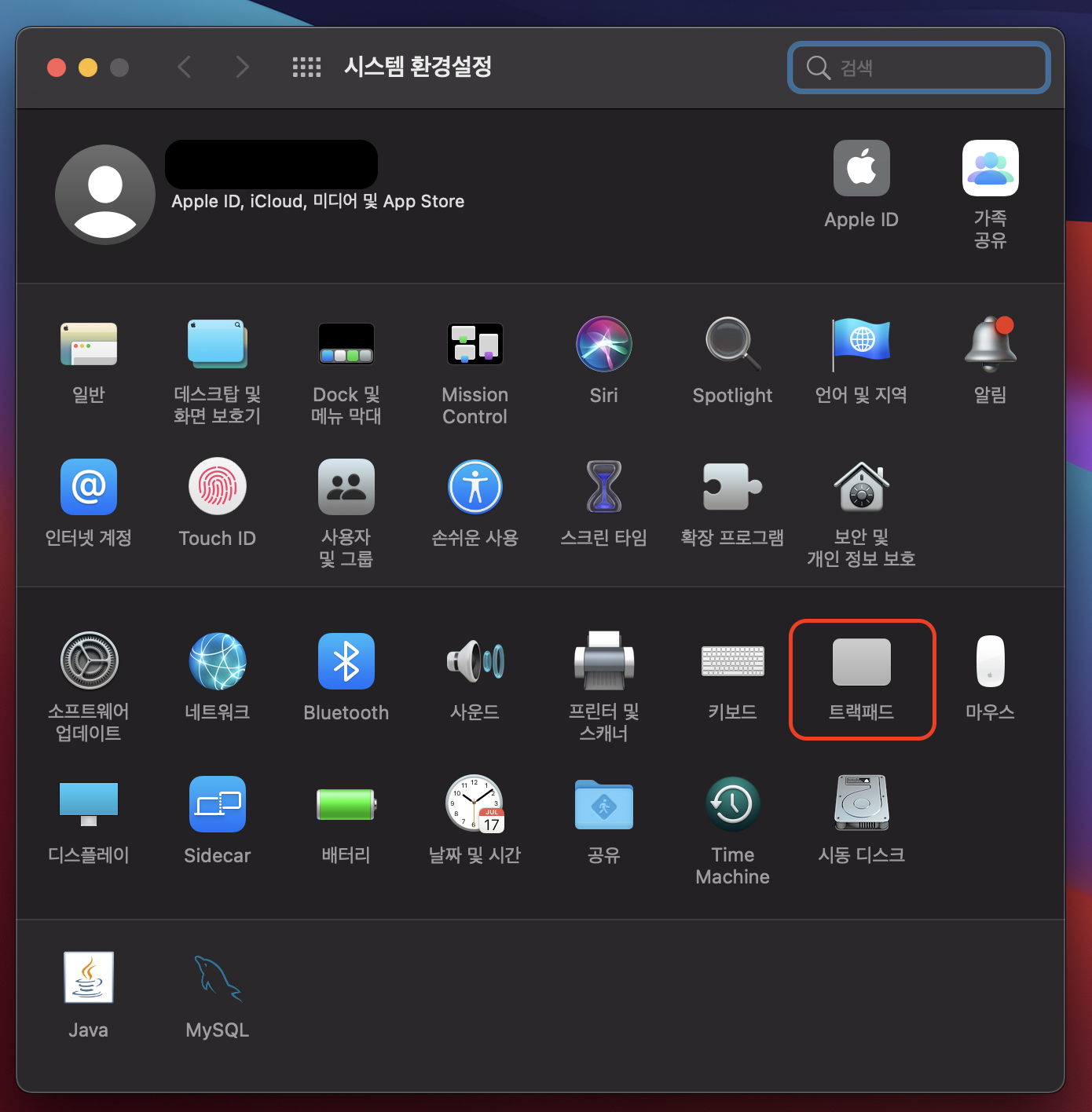
Task: Open 디스플레이 (Displays) preferences
Action: click(x=89, y=804)
